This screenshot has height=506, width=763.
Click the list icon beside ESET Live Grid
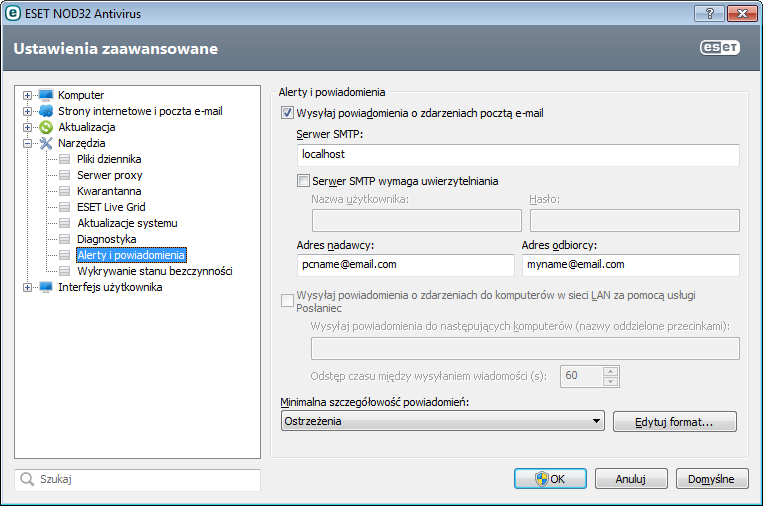click(64, 207)
